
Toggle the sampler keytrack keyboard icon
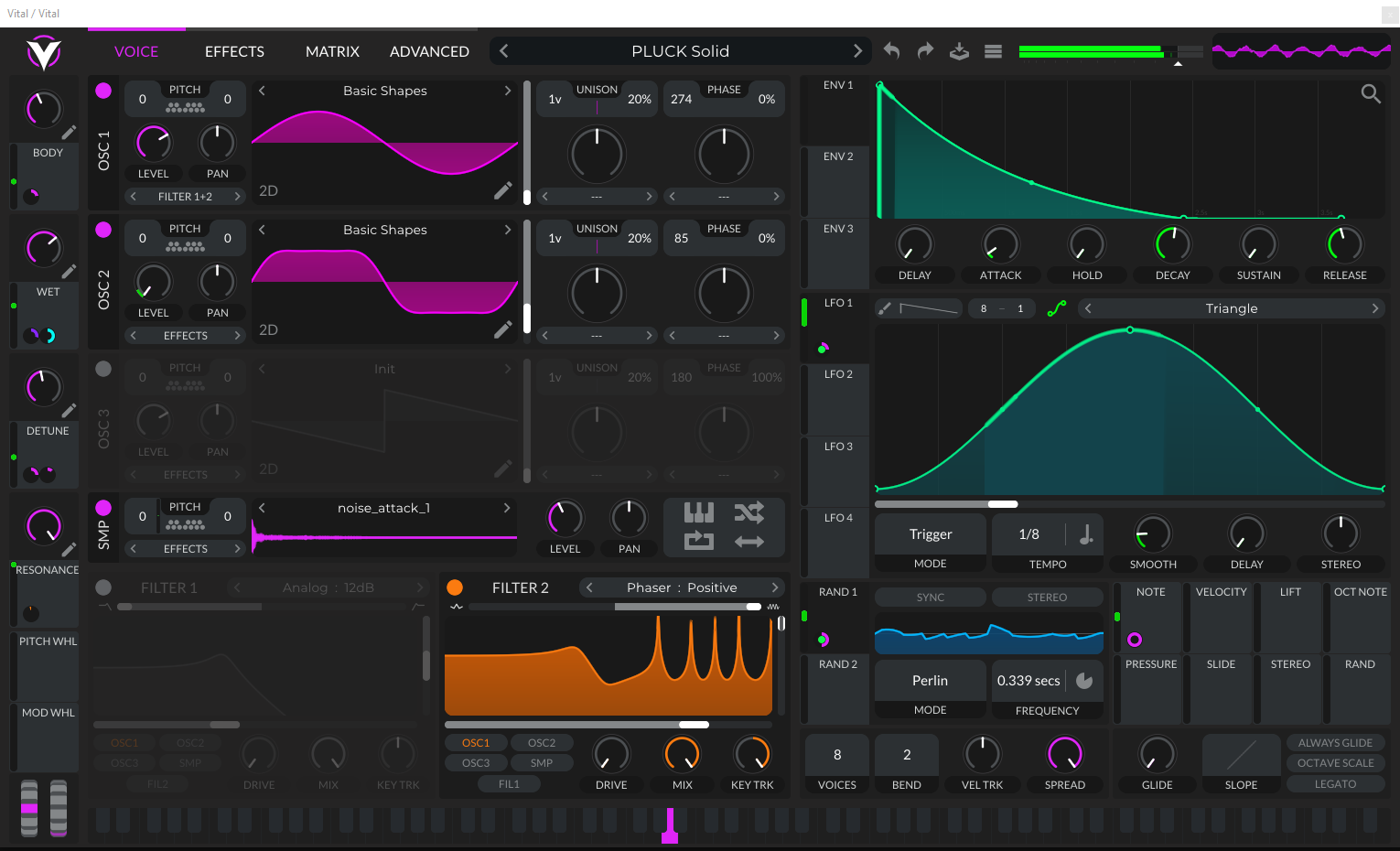point(698,512)
